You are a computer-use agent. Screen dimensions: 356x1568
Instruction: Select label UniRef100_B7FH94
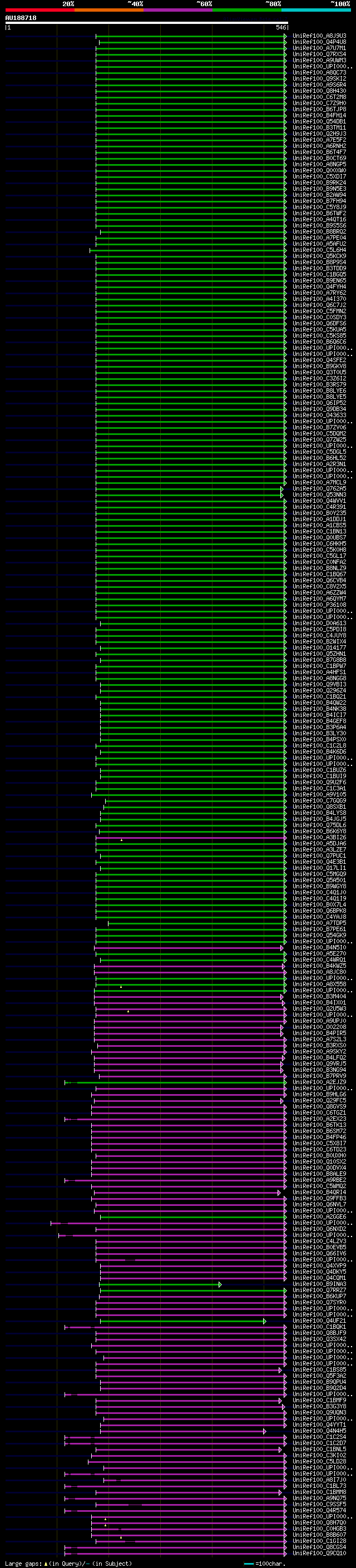point(319,201)
